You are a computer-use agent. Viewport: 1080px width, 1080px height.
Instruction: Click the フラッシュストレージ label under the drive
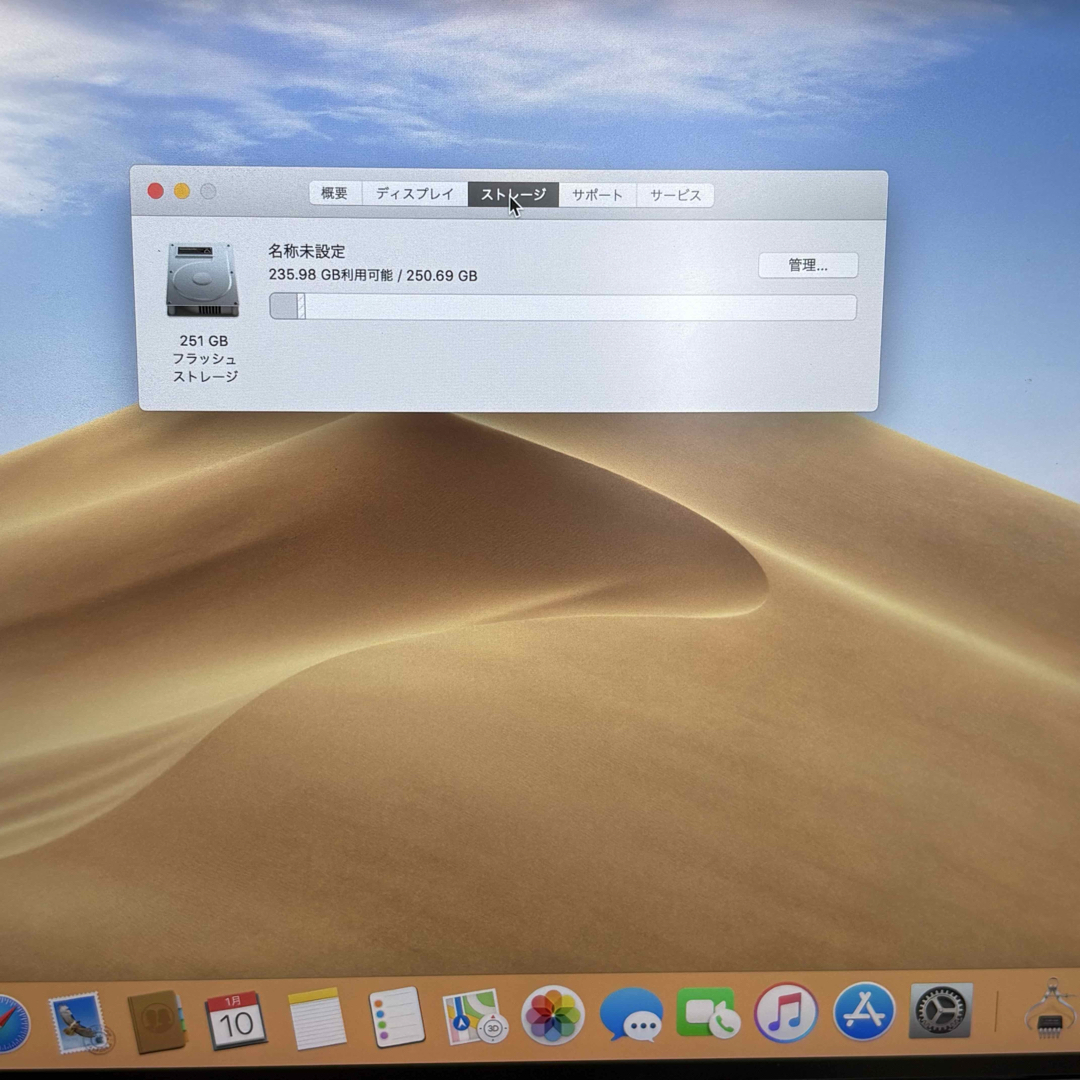coord(205,368)
